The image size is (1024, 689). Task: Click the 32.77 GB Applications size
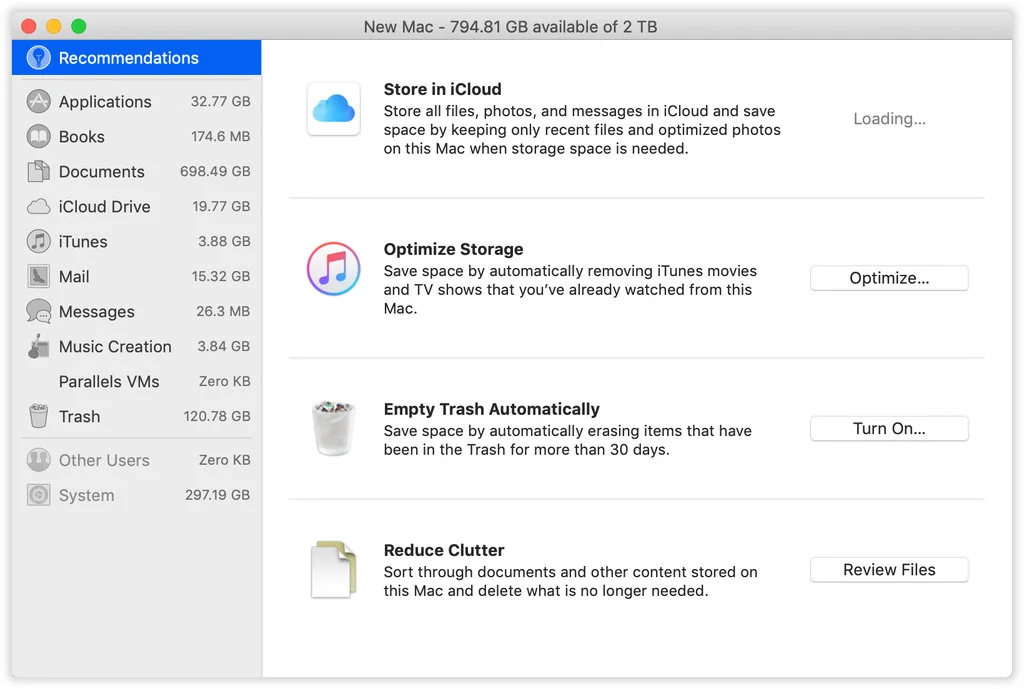[220, 101]
